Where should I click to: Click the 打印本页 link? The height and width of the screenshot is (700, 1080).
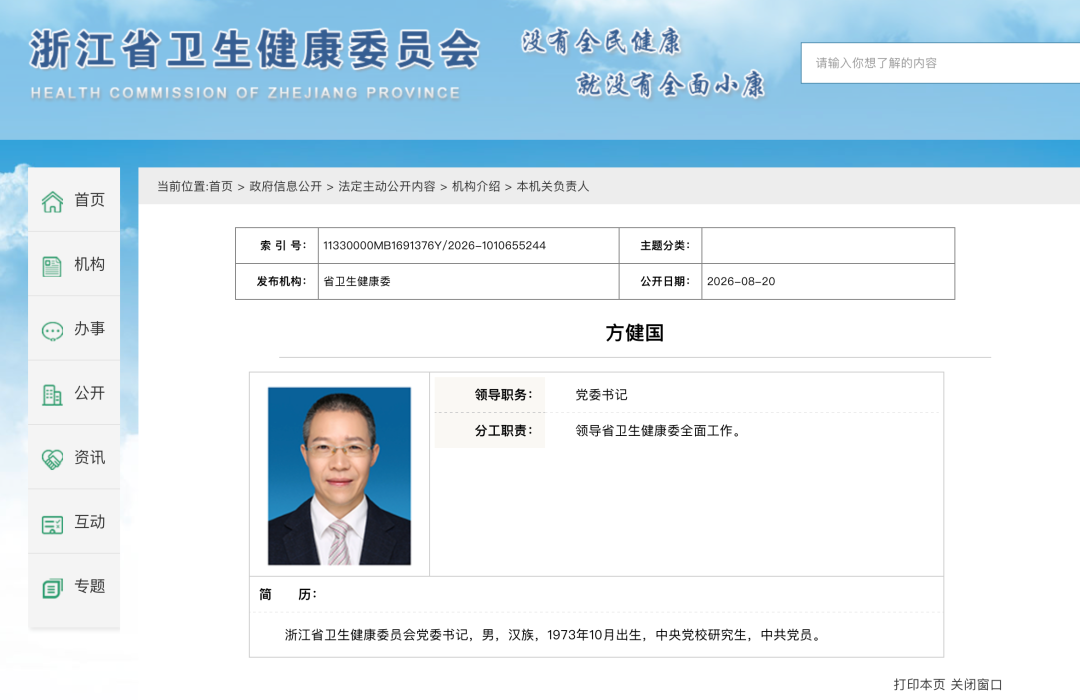coord(920,685)
